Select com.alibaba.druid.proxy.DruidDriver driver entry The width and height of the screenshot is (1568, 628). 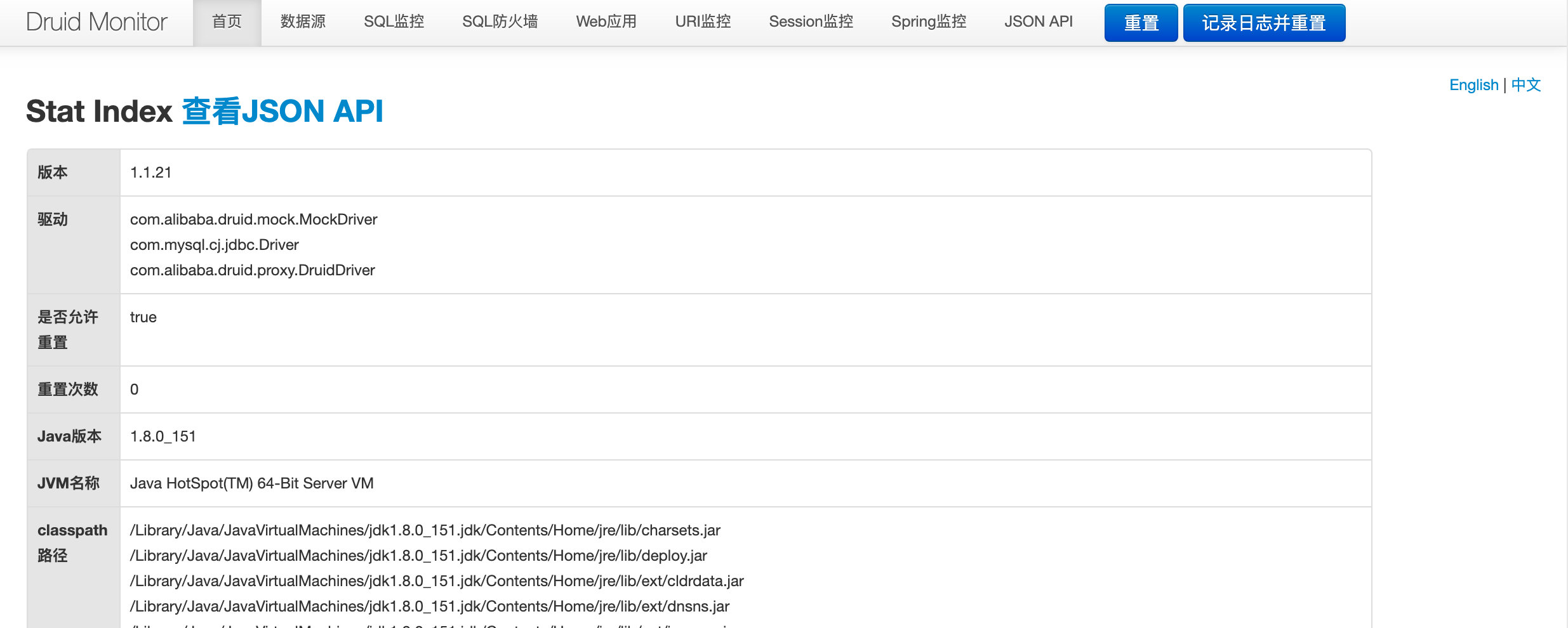pos(253,270)
